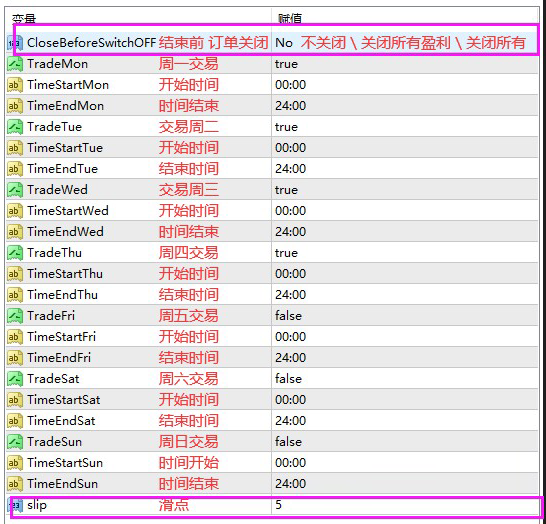Click the ab icon beside TimeEndMon
The height and width of the screenshot is (524, 546).
(x=15, y=106)
